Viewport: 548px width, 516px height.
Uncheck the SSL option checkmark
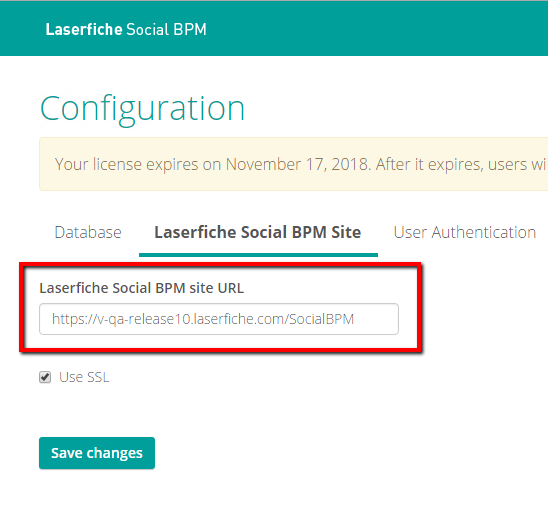click(x=45, y=377)
